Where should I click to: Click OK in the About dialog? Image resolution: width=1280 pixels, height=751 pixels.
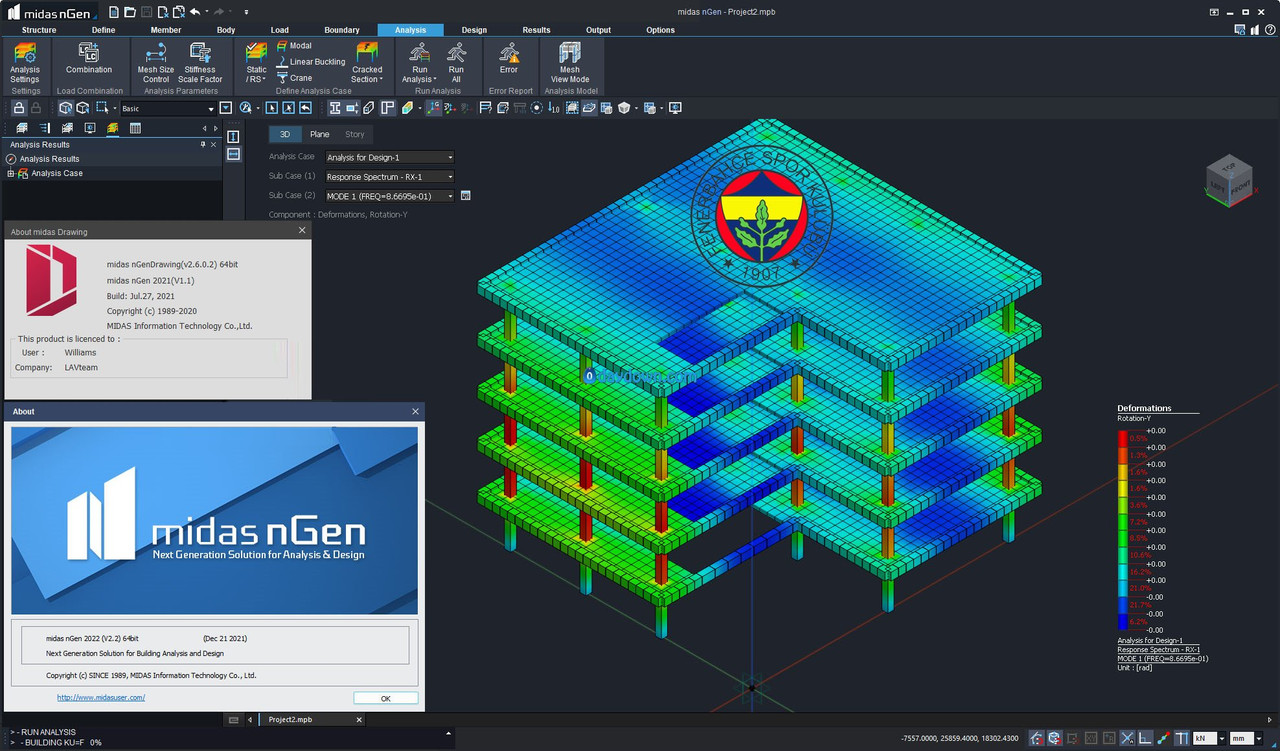click(x=385, y=699)
